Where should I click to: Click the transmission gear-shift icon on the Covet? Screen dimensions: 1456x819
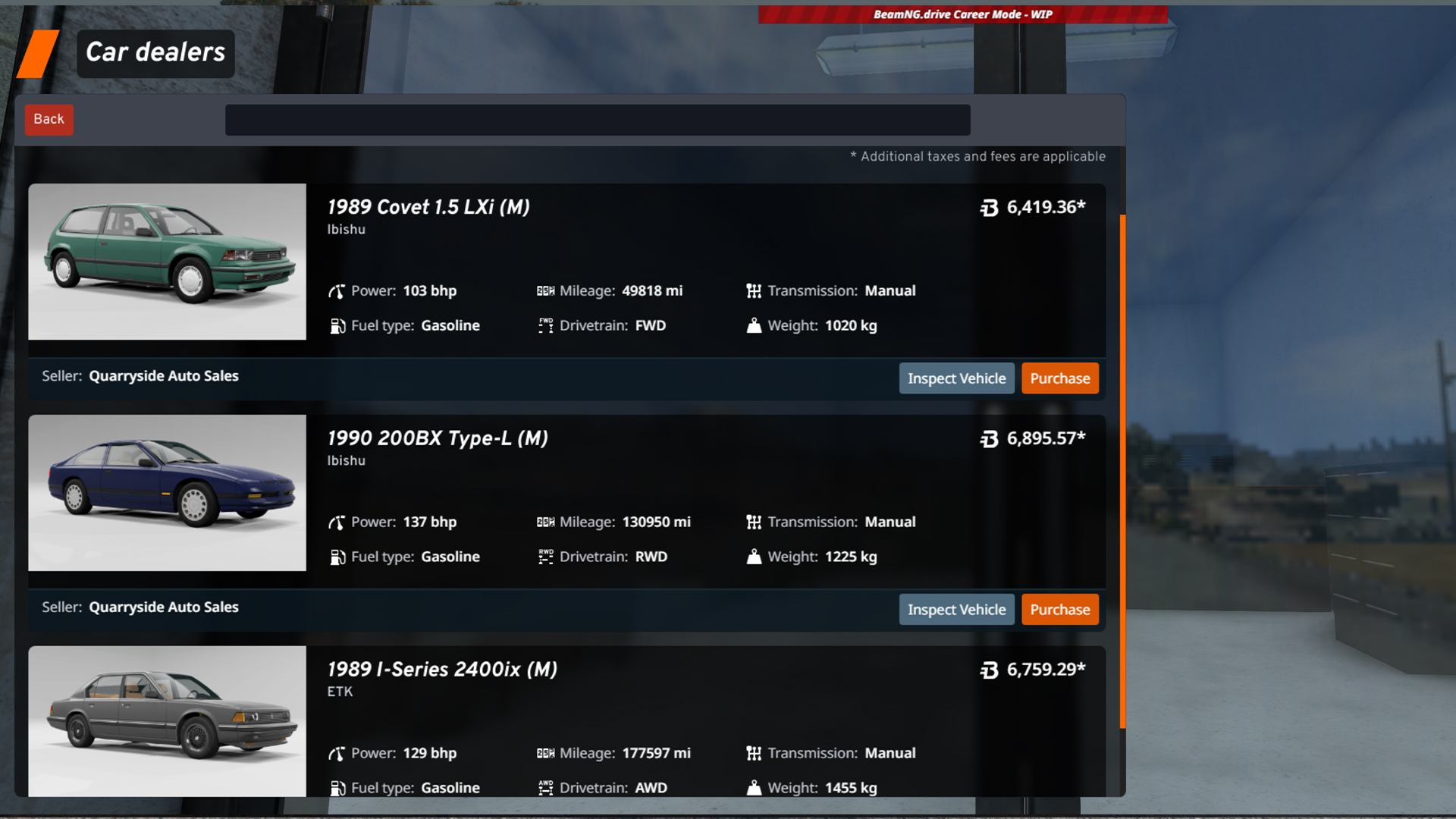pyautogui.click(x=753, y=290)
